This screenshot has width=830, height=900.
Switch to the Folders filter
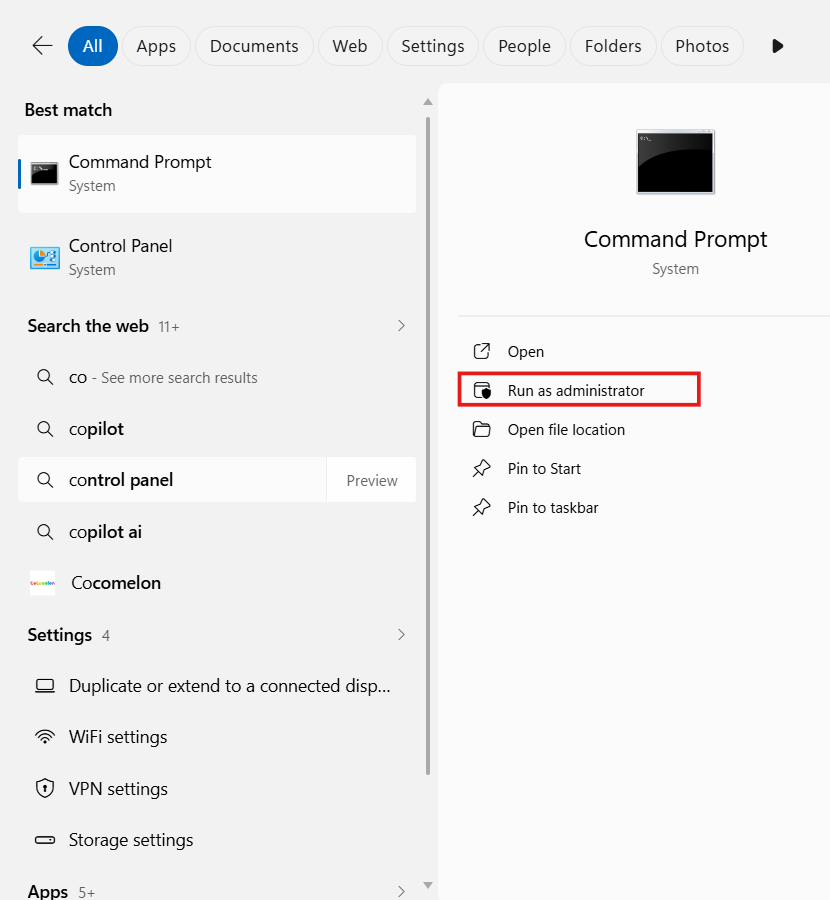click(613, 46)
